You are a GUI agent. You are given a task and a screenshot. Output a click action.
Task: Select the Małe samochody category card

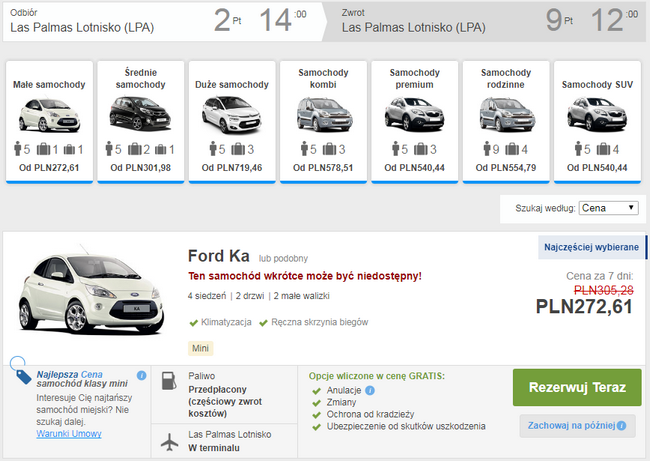tap(49, 122)
